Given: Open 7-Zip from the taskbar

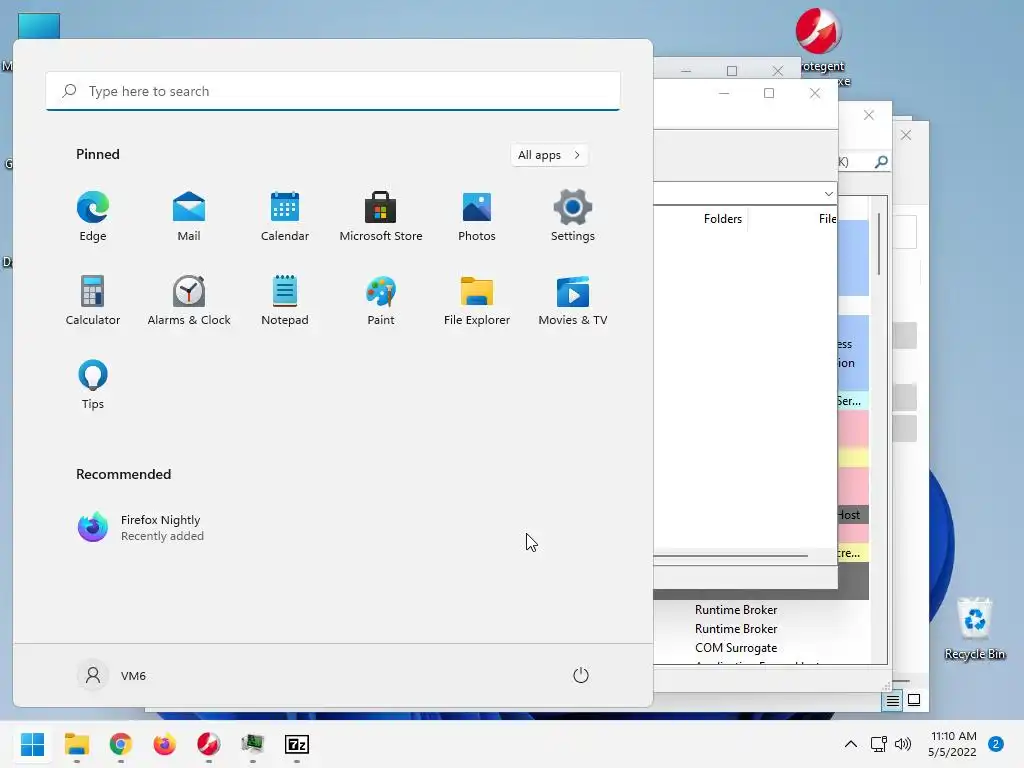Looking at the screenshot, I should [x=296, y=744].
